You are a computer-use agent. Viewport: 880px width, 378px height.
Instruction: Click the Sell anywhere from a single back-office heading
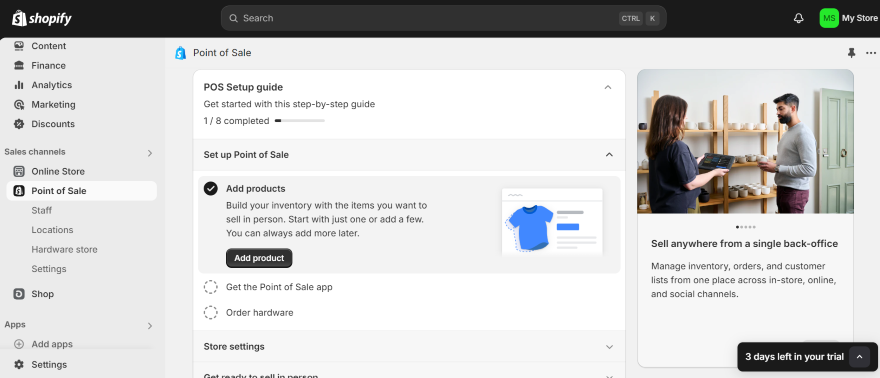coord(744,244)
